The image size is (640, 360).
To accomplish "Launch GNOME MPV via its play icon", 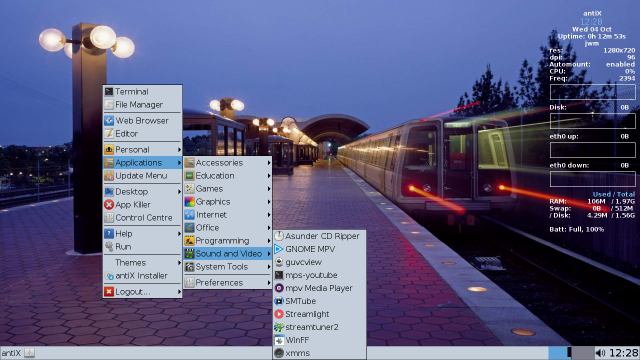I will click(x=279, y=249).
